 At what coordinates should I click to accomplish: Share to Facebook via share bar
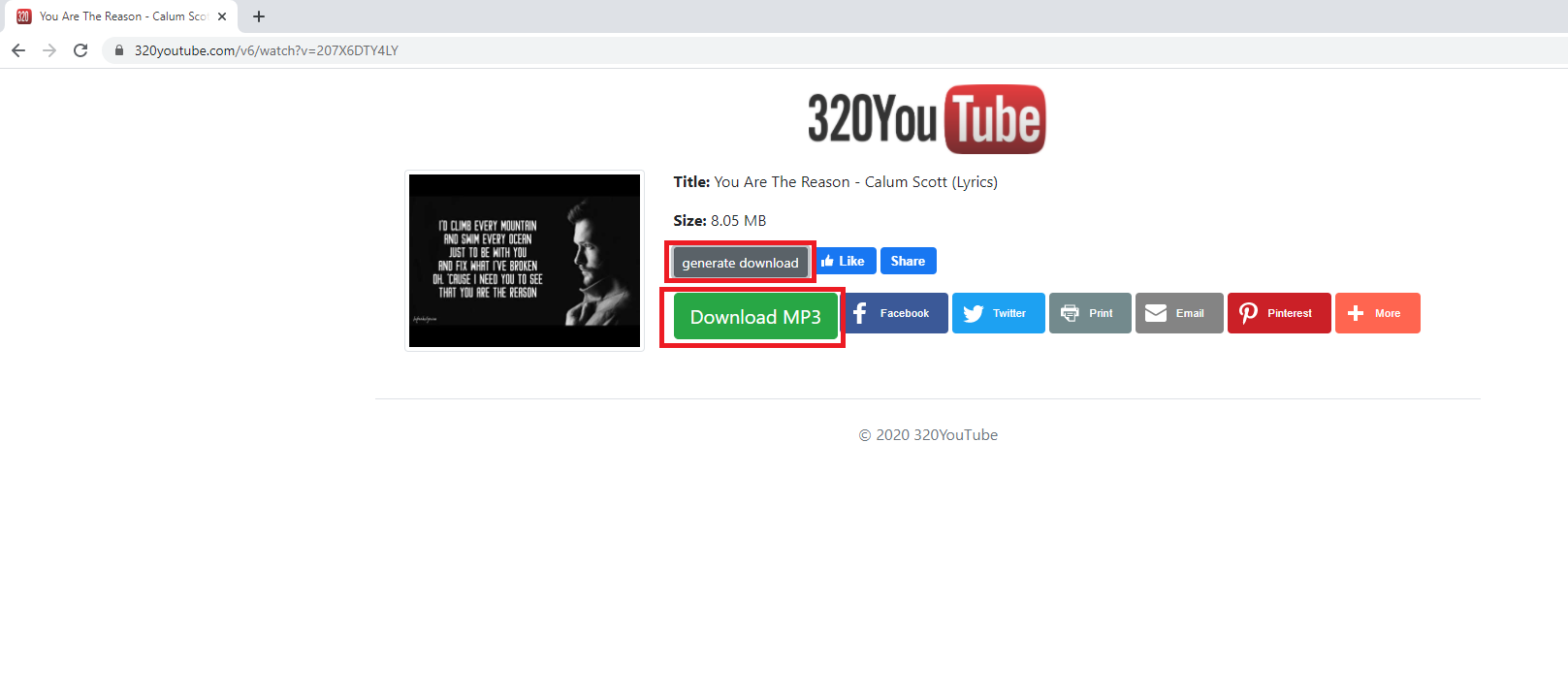click(x=894, y=313)
